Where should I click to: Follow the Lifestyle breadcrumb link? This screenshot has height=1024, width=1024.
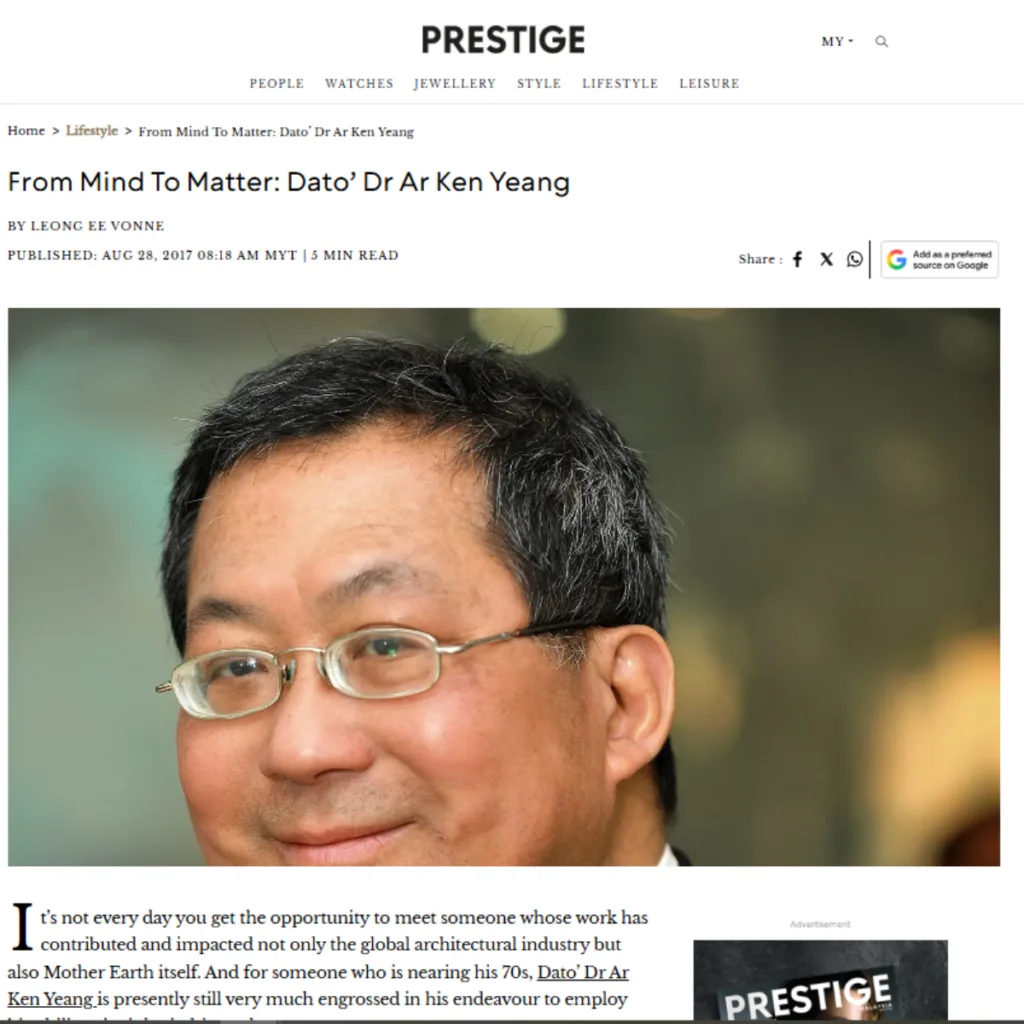(x=91, y=131)
